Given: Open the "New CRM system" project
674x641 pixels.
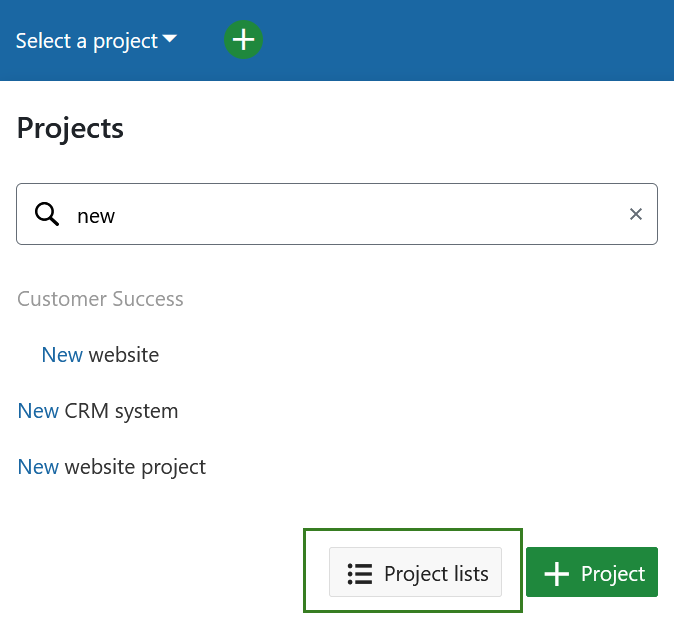Looking at the screenshot, I should 98,411.
